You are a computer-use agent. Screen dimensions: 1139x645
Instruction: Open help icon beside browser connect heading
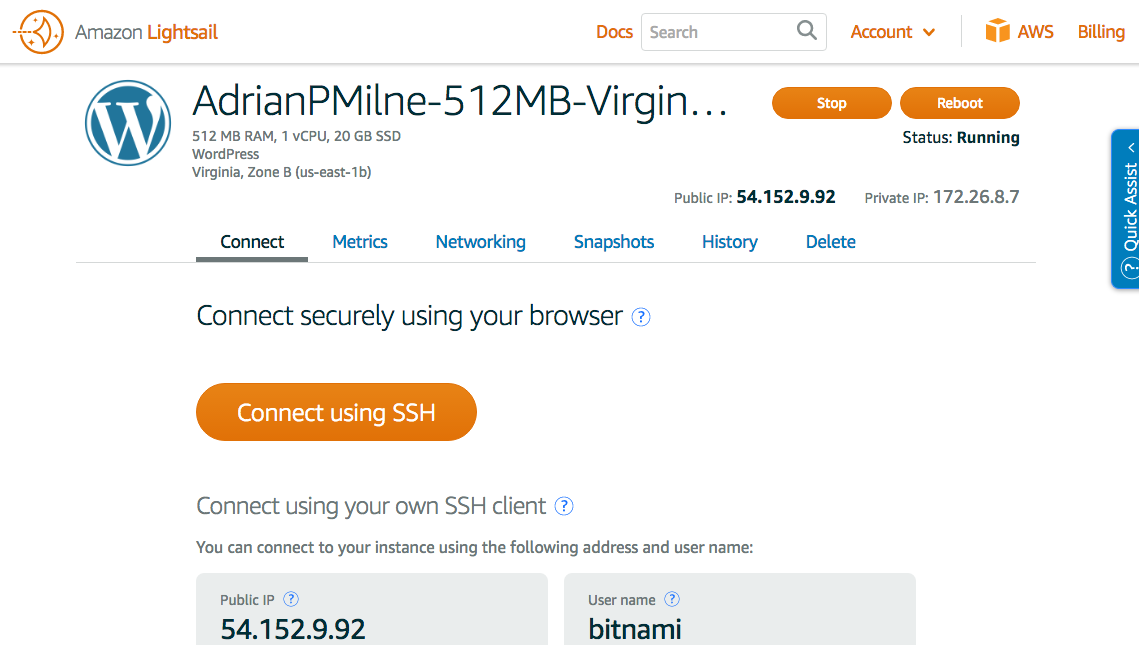coord(642,317)
